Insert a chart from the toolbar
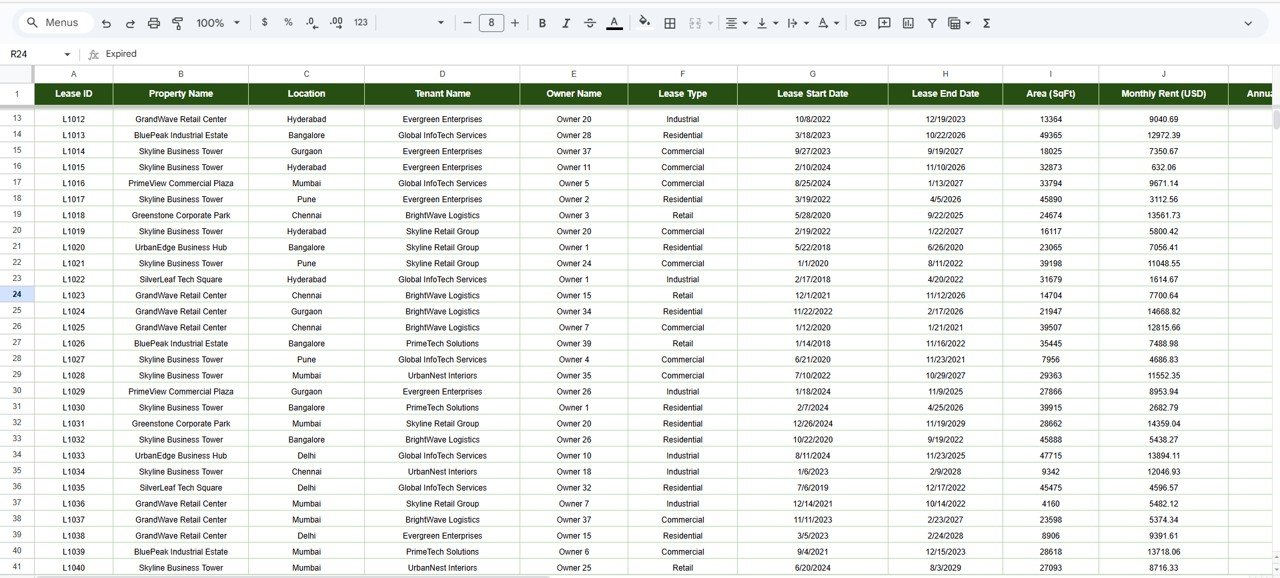The width and height of the screenshot is (1280, 578). (908, 23)
